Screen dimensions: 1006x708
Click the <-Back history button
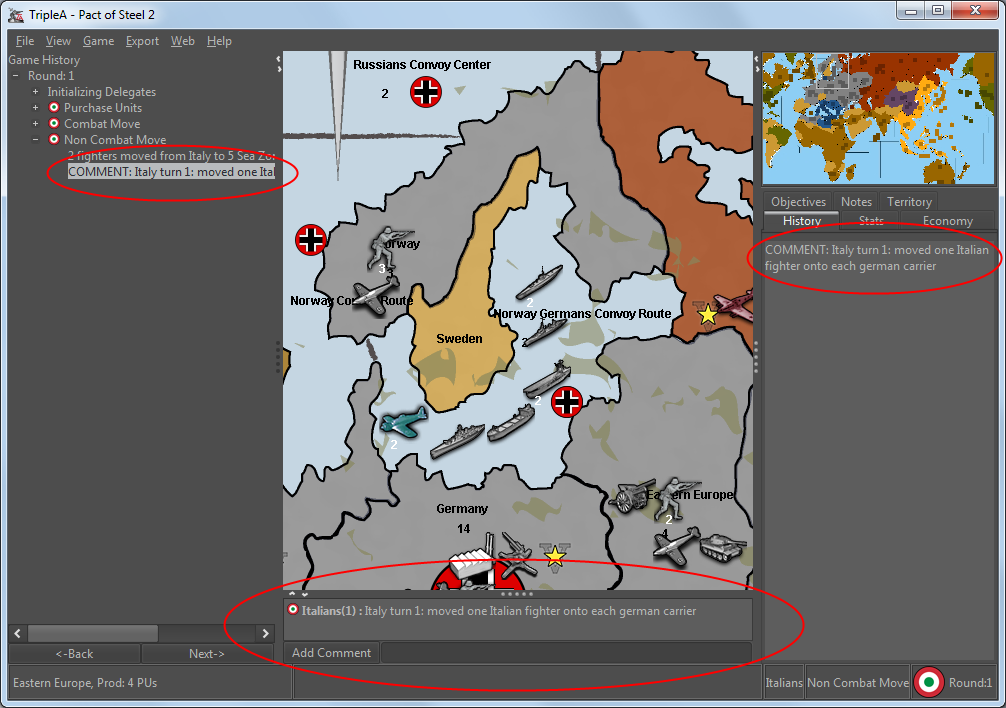pos(74,653)
